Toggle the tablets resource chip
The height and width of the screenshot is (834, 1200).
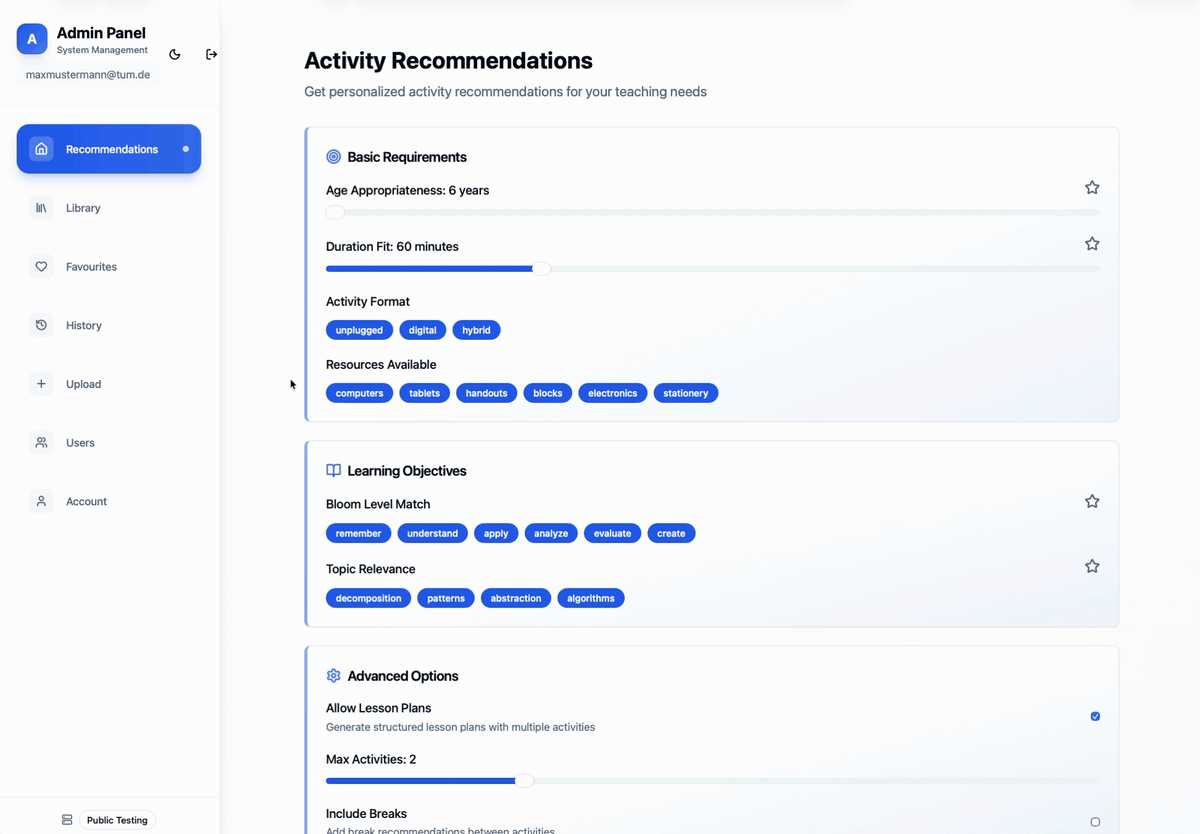click(x=424, y=393)
